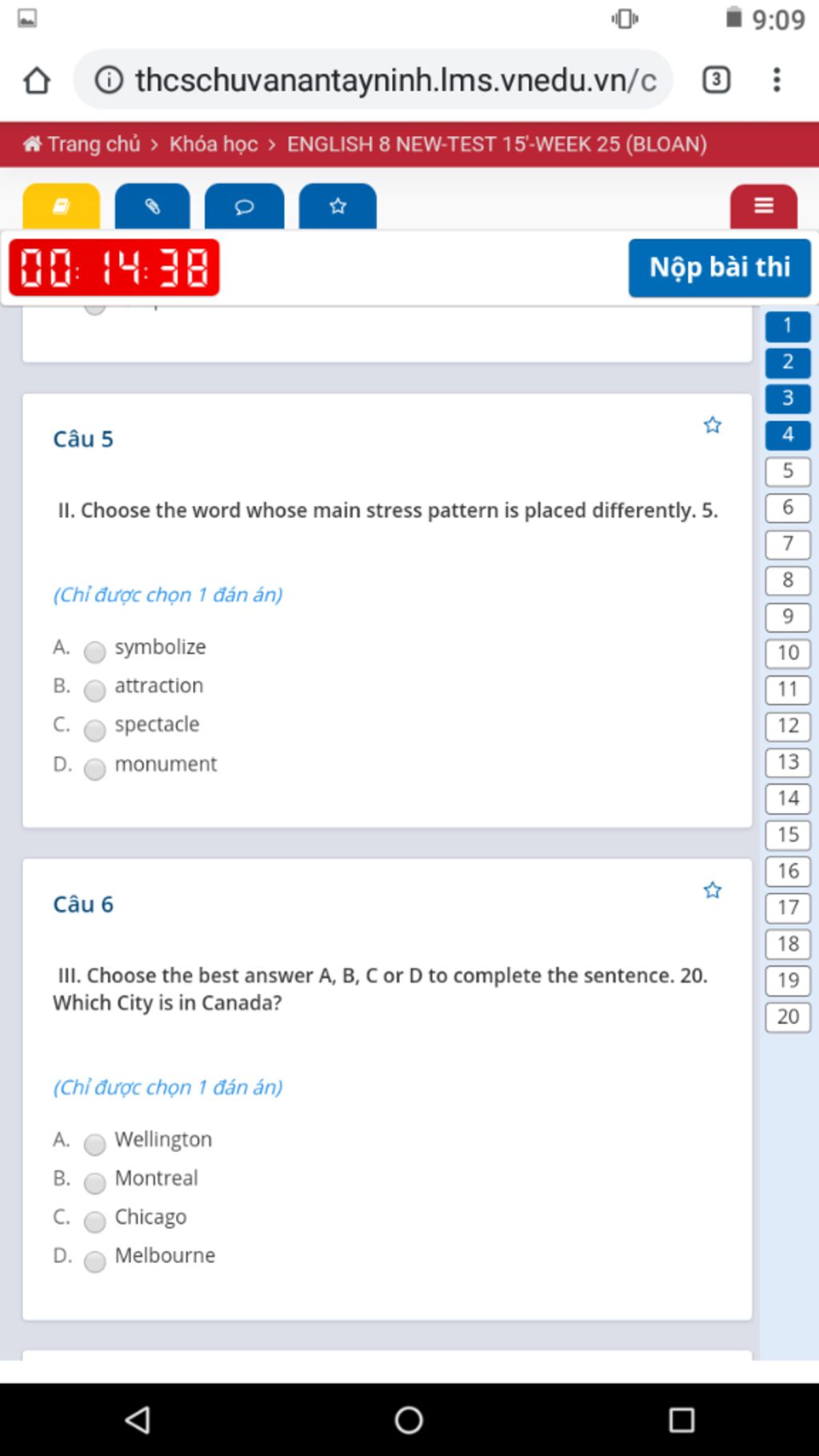
Task: Bookmark Câu 6 with its star icon
Action: coord(713,890)
